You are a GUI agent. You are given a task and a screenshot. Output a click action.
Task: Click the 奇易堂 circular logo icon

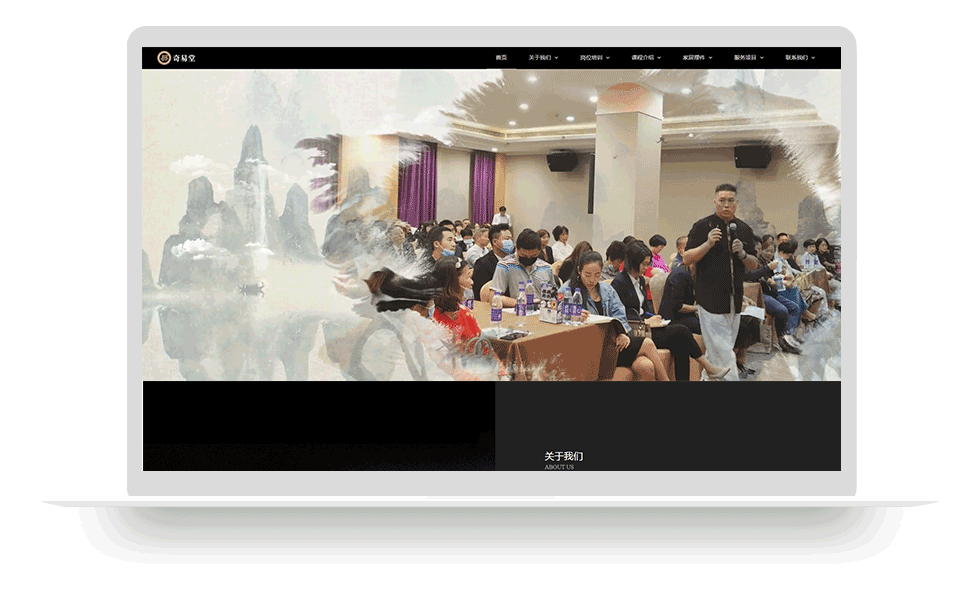point(164,58)
